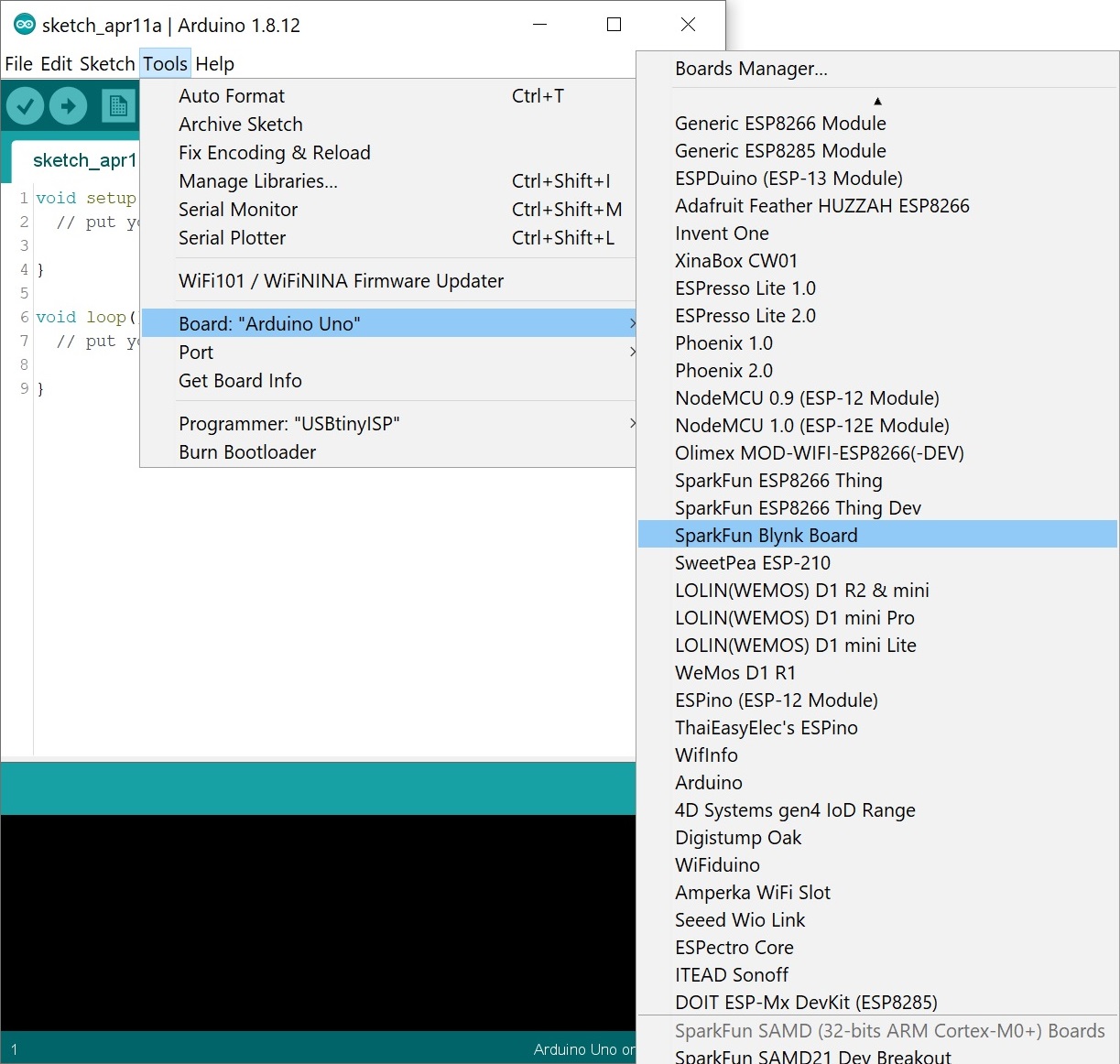Select NodeMCU 1.0 (ESP-12E Module) board
The image size is (1120, 1064).
coord(877,426)
